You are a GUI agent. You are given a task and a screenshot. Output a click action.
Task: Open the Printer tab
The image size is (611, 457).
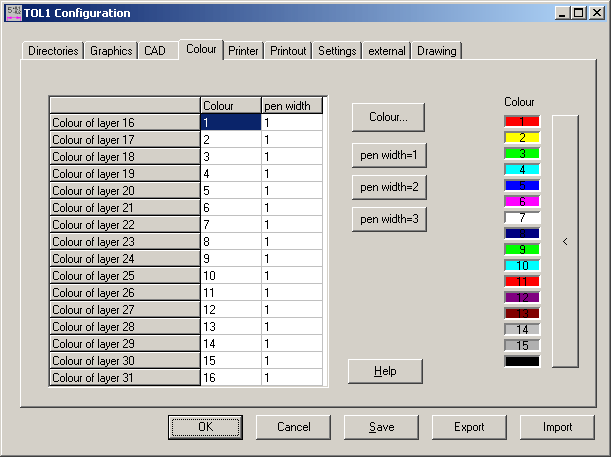pyautogui.click(x=243, y=51)
